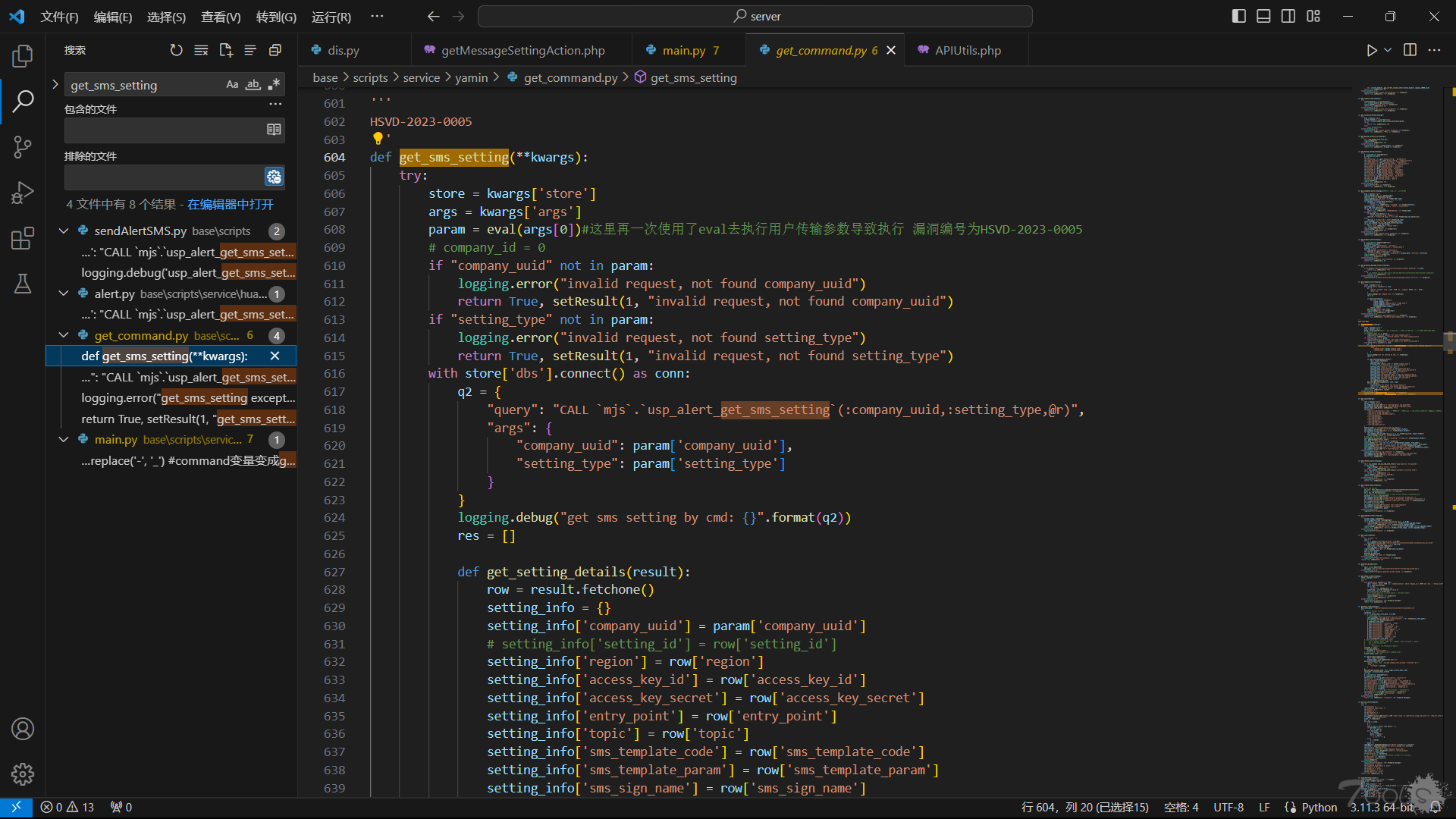1456x819 pixels.
Task: Open the Source Control view
Action: pyautogui.click(x=23, y=146)
